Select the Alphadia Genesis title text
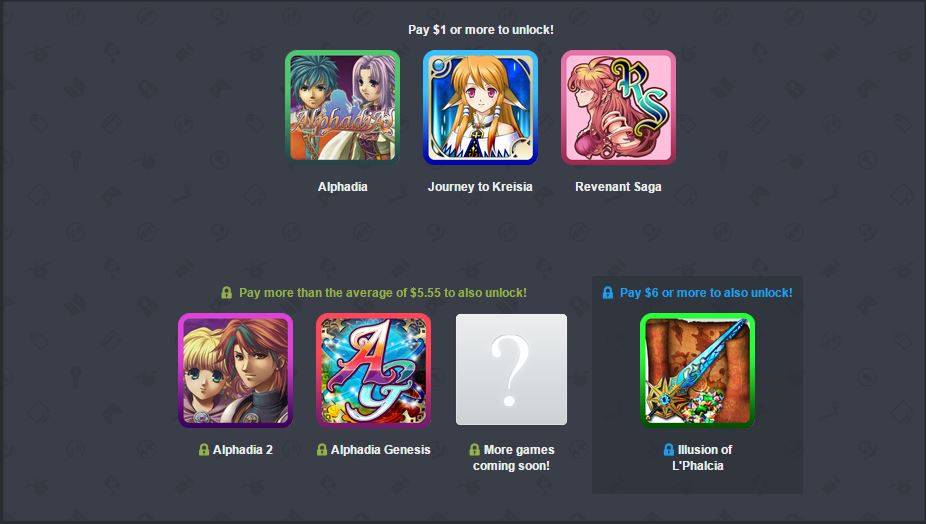926x524 pixels. tap(380, 450)
